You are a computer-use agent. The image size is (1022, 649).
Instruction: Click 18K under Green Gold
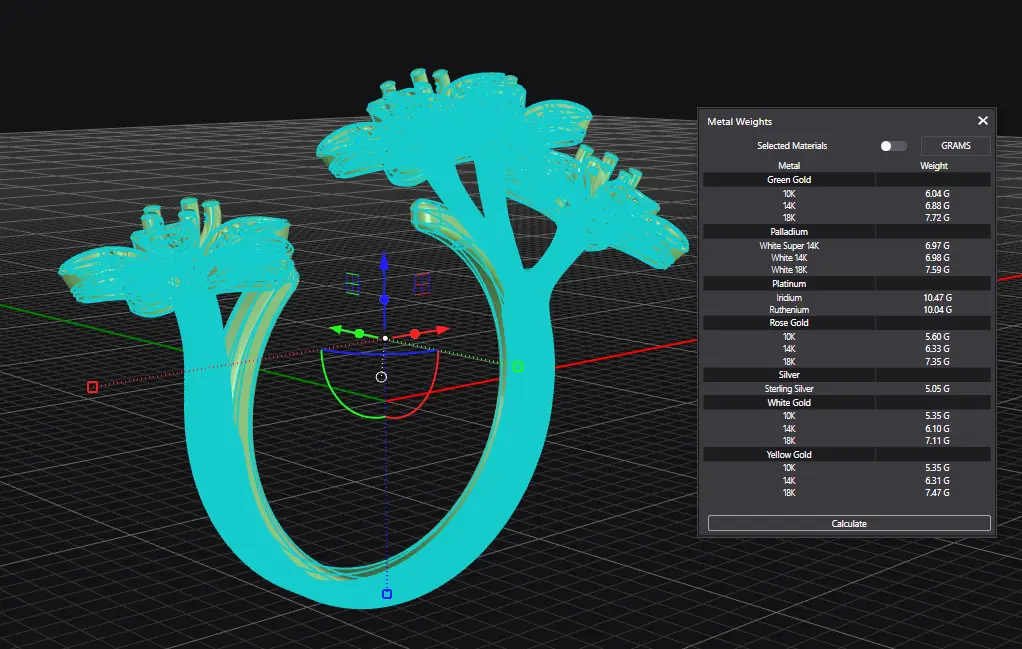tap(789, 218)
